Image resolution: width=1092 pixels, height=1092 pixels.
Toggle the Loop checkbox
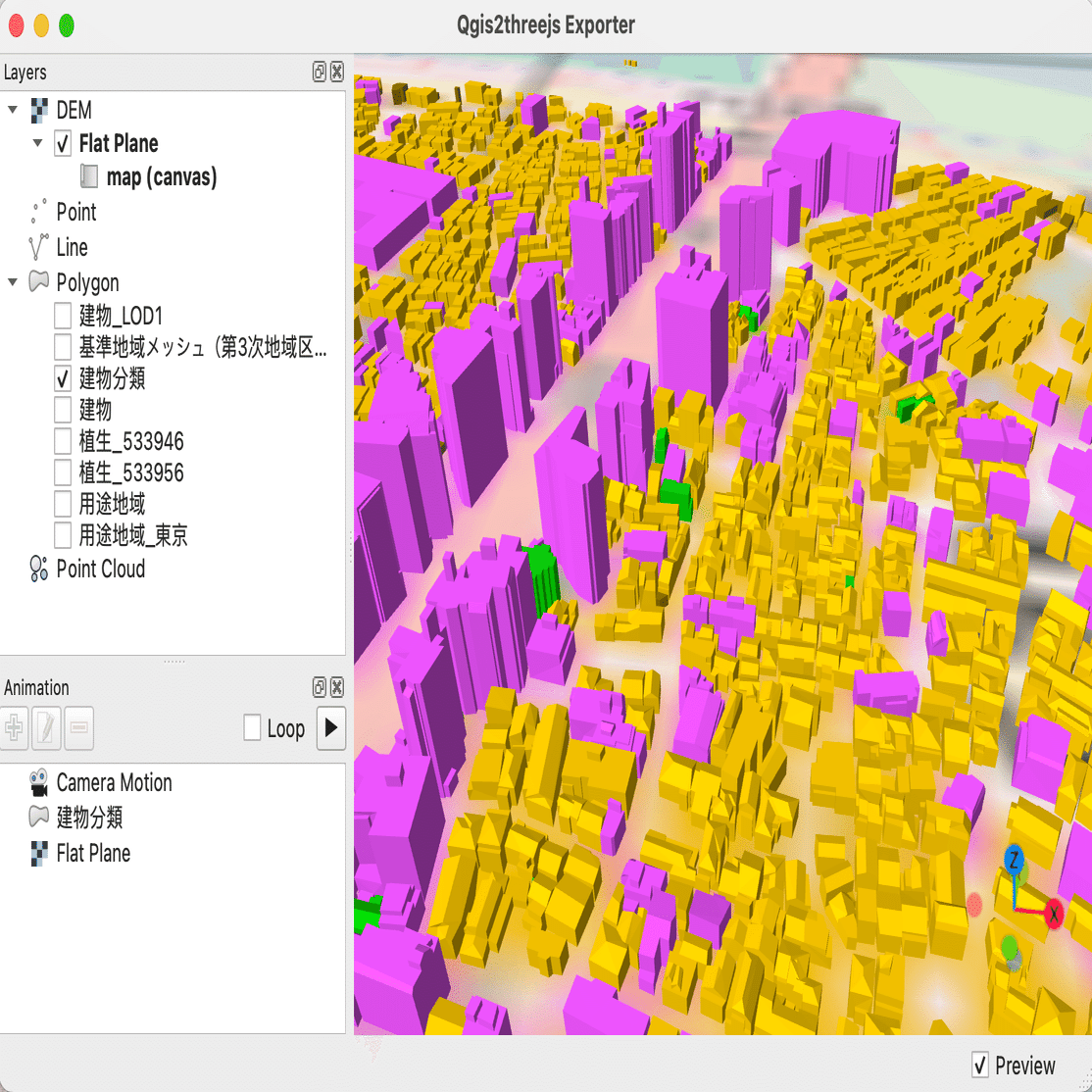click(x=252, y=728)
